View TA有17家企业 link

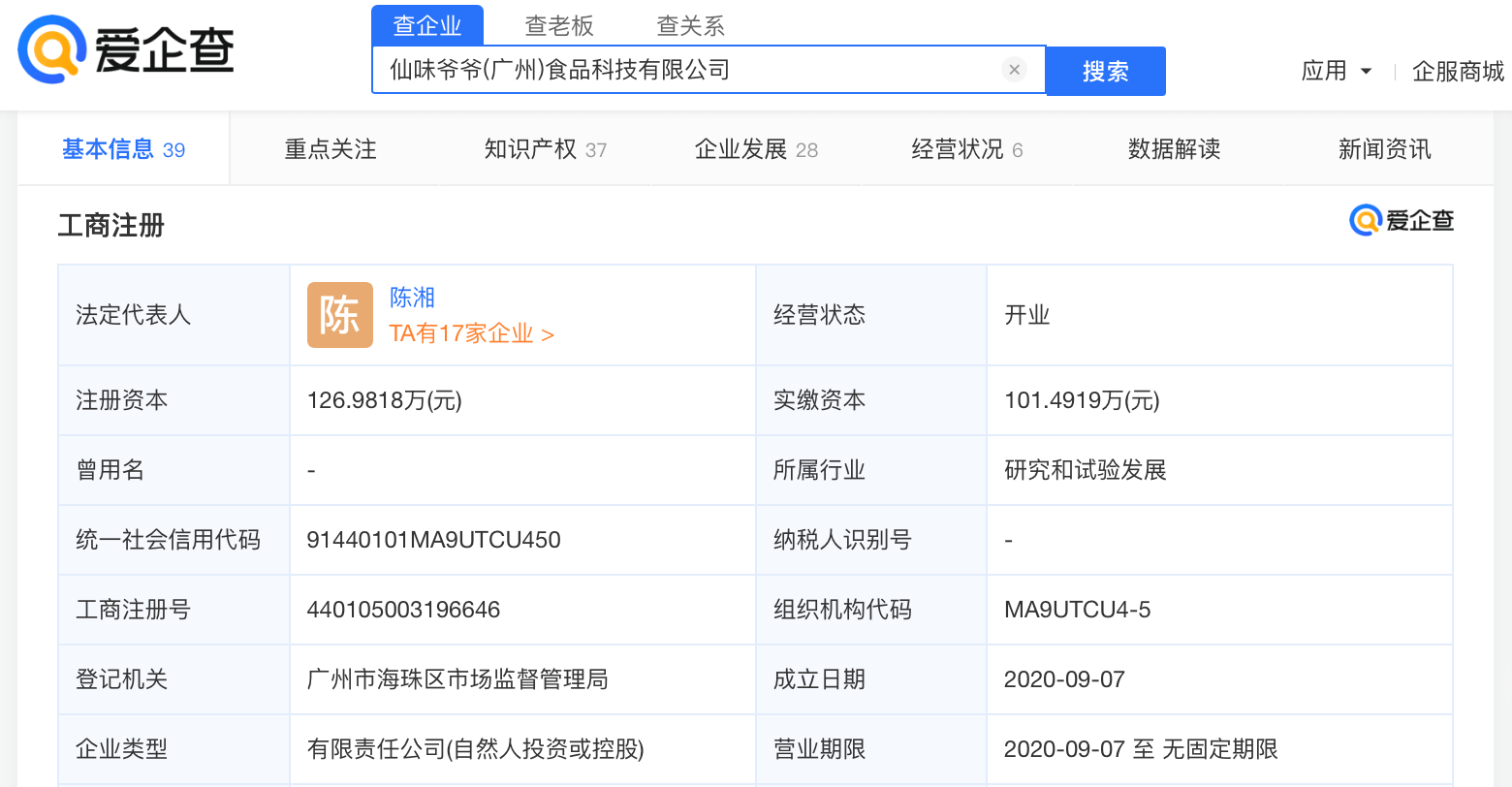pyautogui.click(x=471, y=333)
